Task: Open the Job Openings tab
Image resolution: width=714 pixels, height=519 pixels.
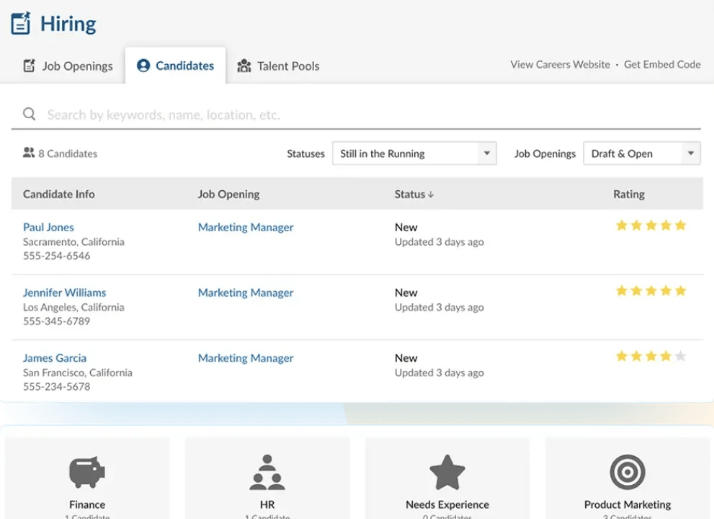Action: (68, 66)
